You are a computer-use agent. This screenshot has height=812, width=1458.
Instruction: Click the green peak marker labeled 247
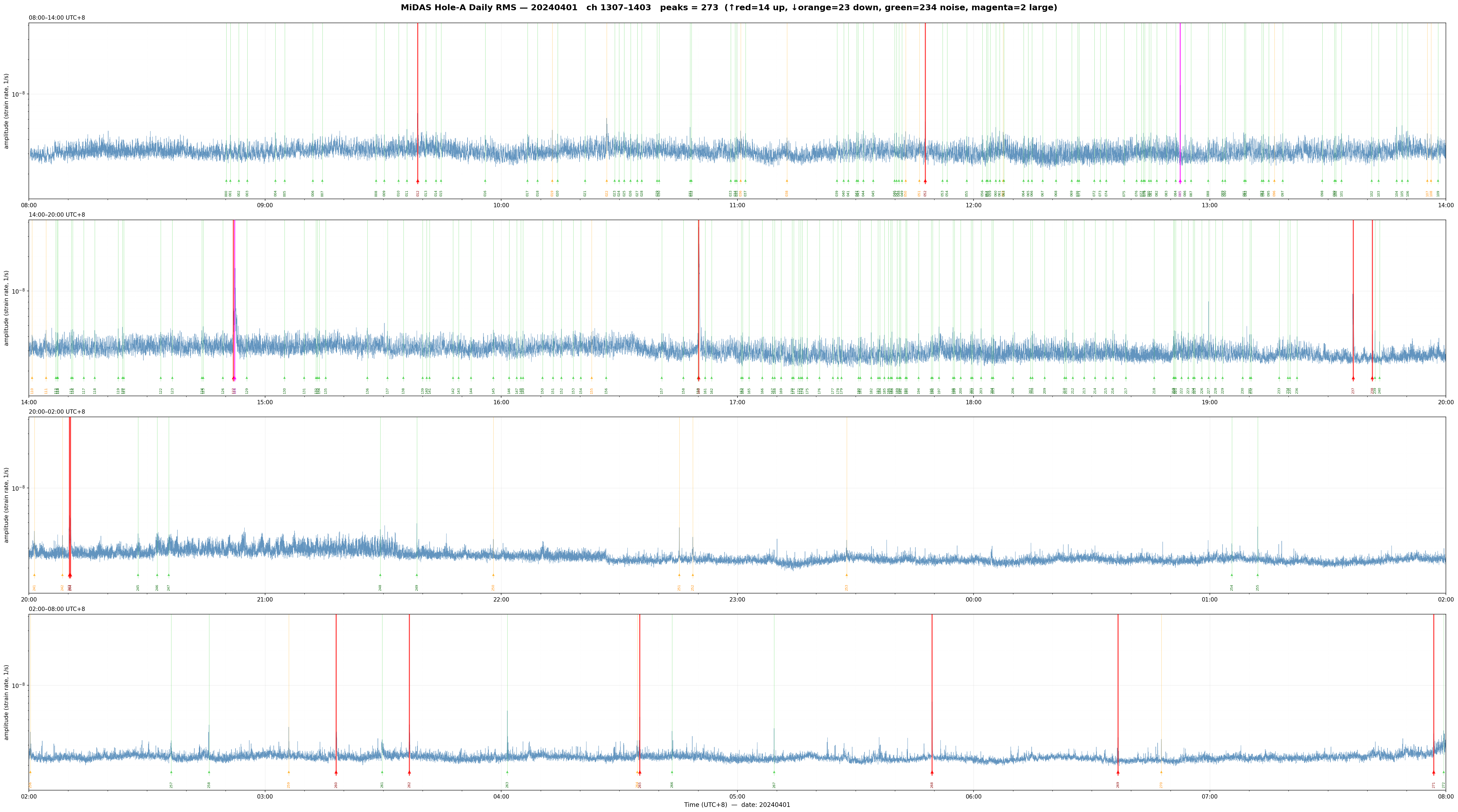(168, 575)
